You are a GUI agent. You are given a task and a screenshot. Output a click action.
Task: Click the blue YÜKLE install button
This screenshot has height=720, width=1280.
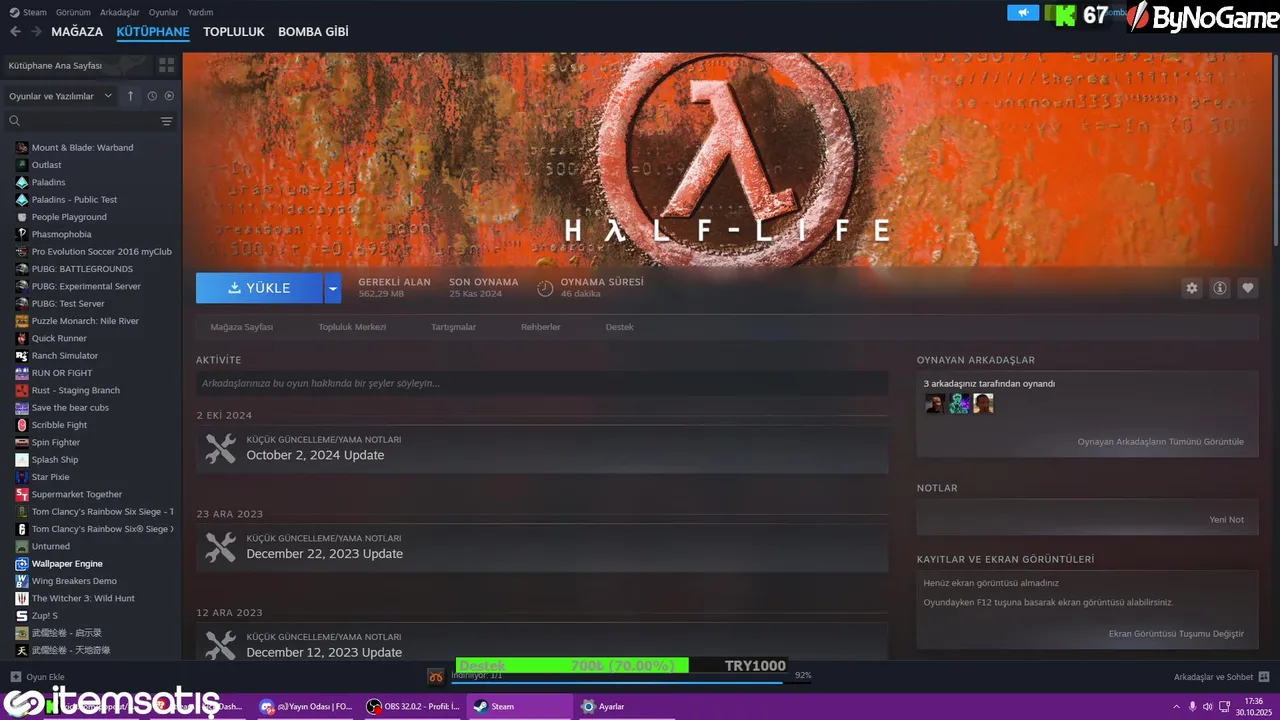pos(259,288)
